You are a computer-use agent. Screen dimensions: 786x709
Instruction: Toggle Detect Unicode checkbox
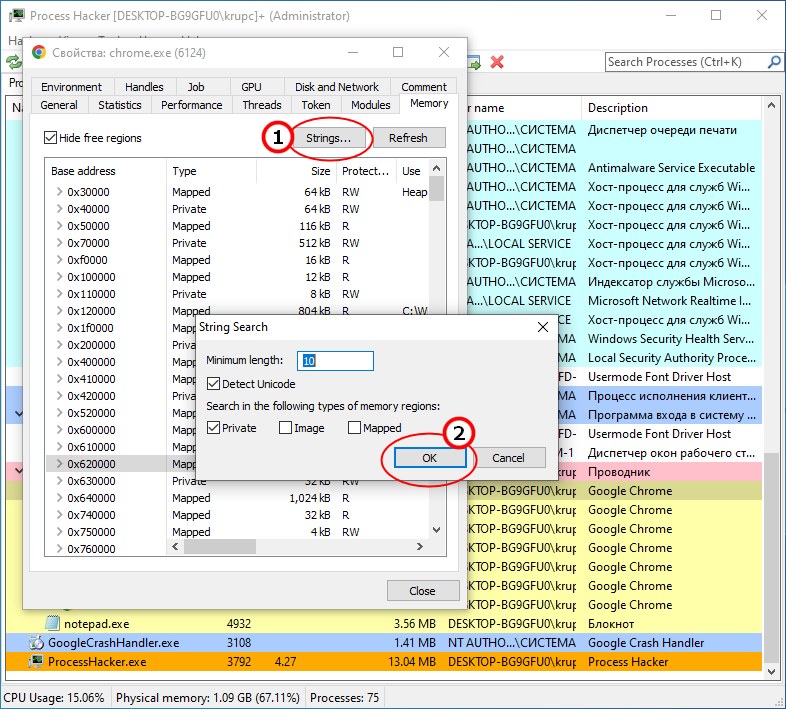pos(213,384)
